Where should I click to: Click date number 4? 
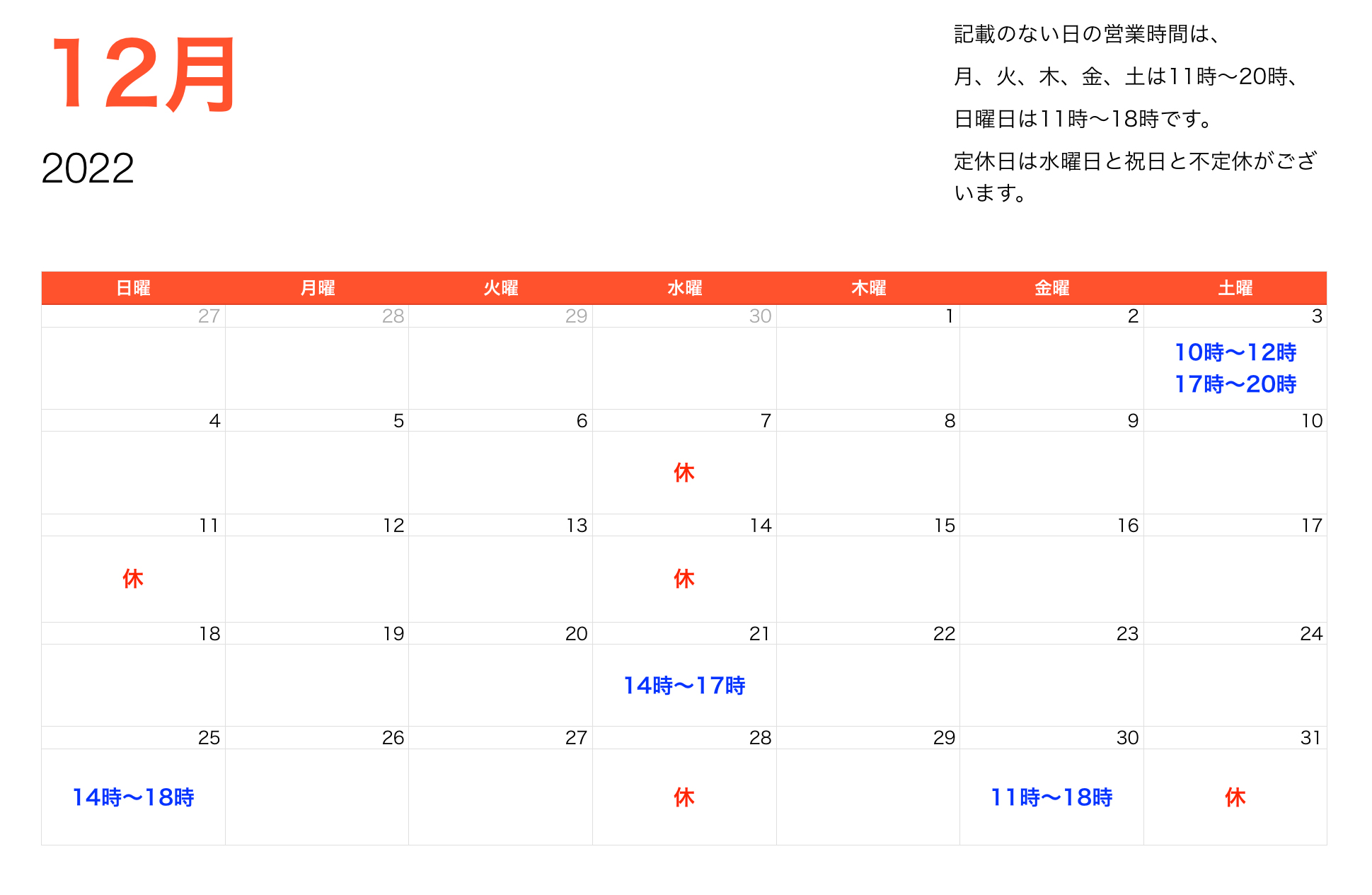click(214, 421)
